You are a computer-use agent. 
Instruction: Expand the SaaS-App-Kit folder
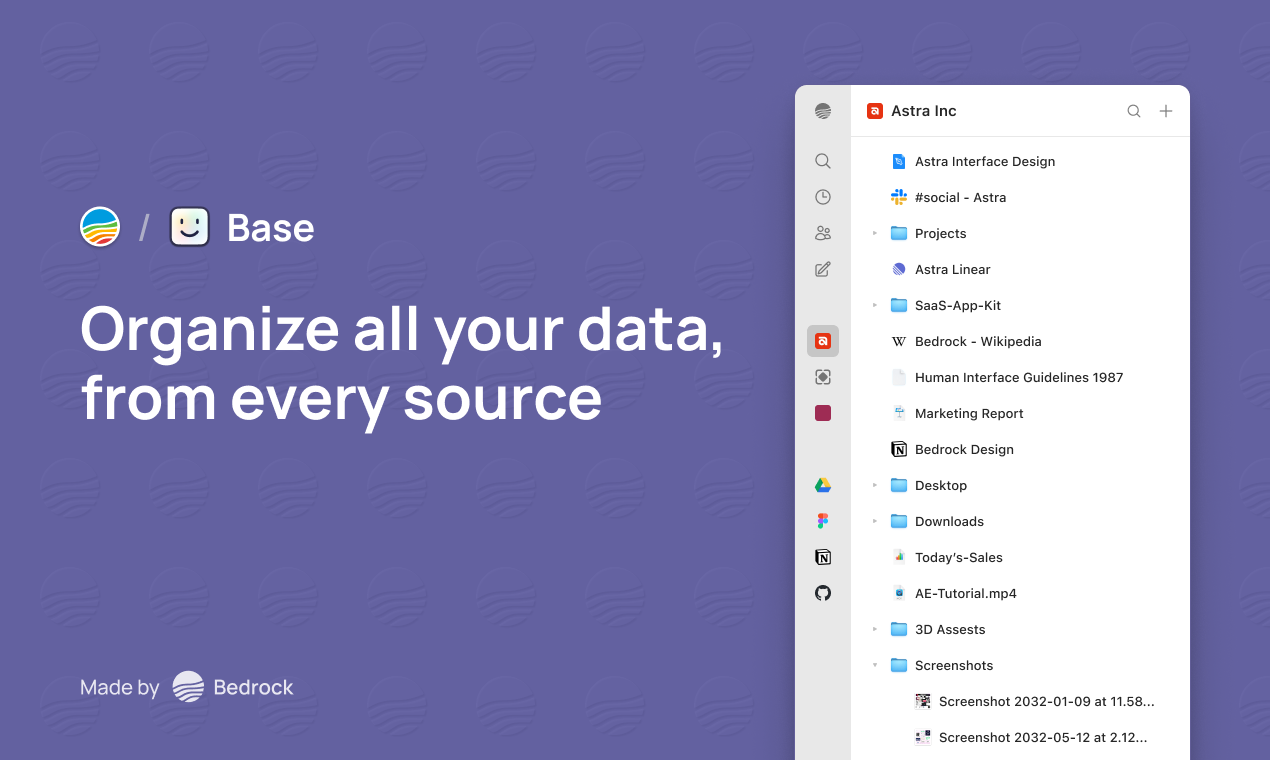pyautogui.click(x=875, y=305)
